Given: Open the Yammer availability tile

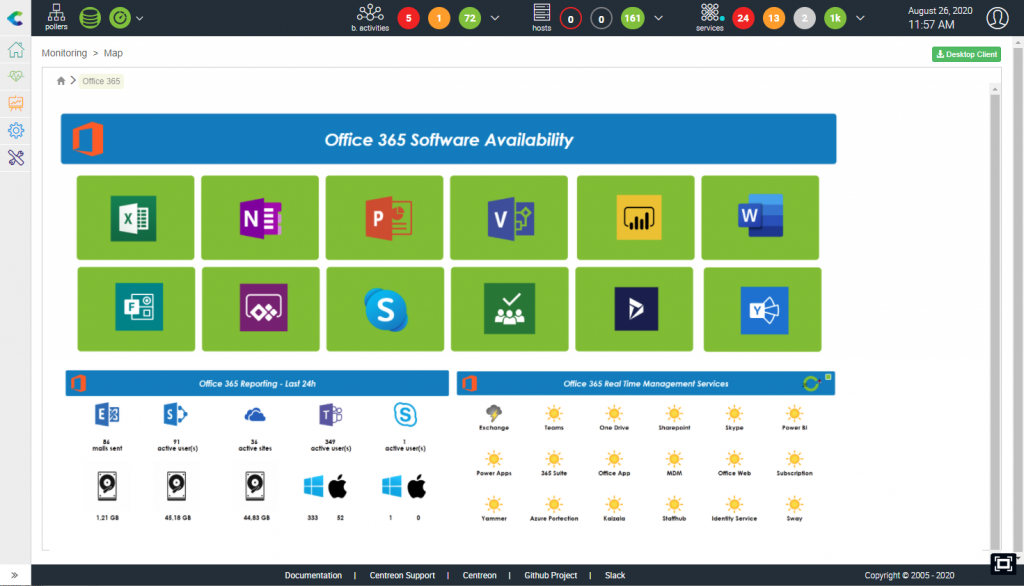Looking at the screenshot, I should pos(762,309).
